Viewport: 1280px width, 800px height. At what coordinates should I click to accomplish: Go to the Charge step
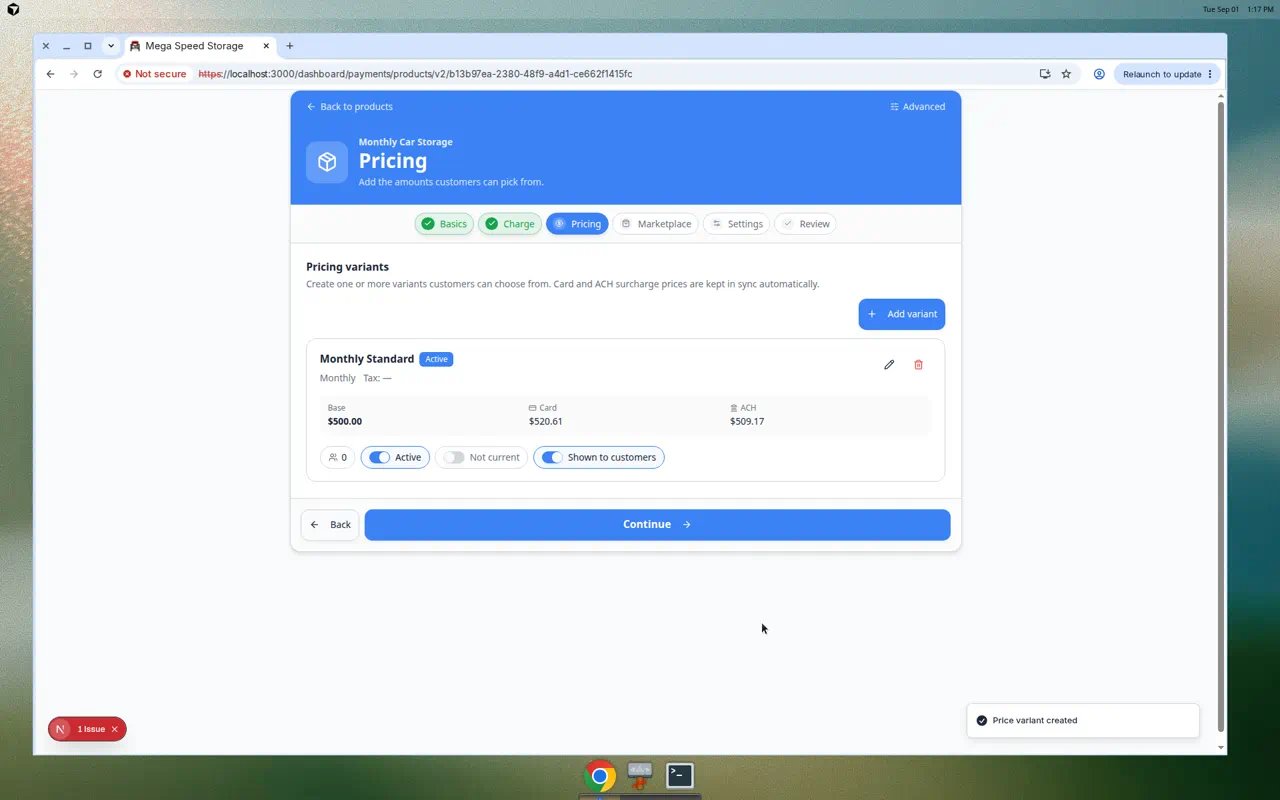(510, 224)
